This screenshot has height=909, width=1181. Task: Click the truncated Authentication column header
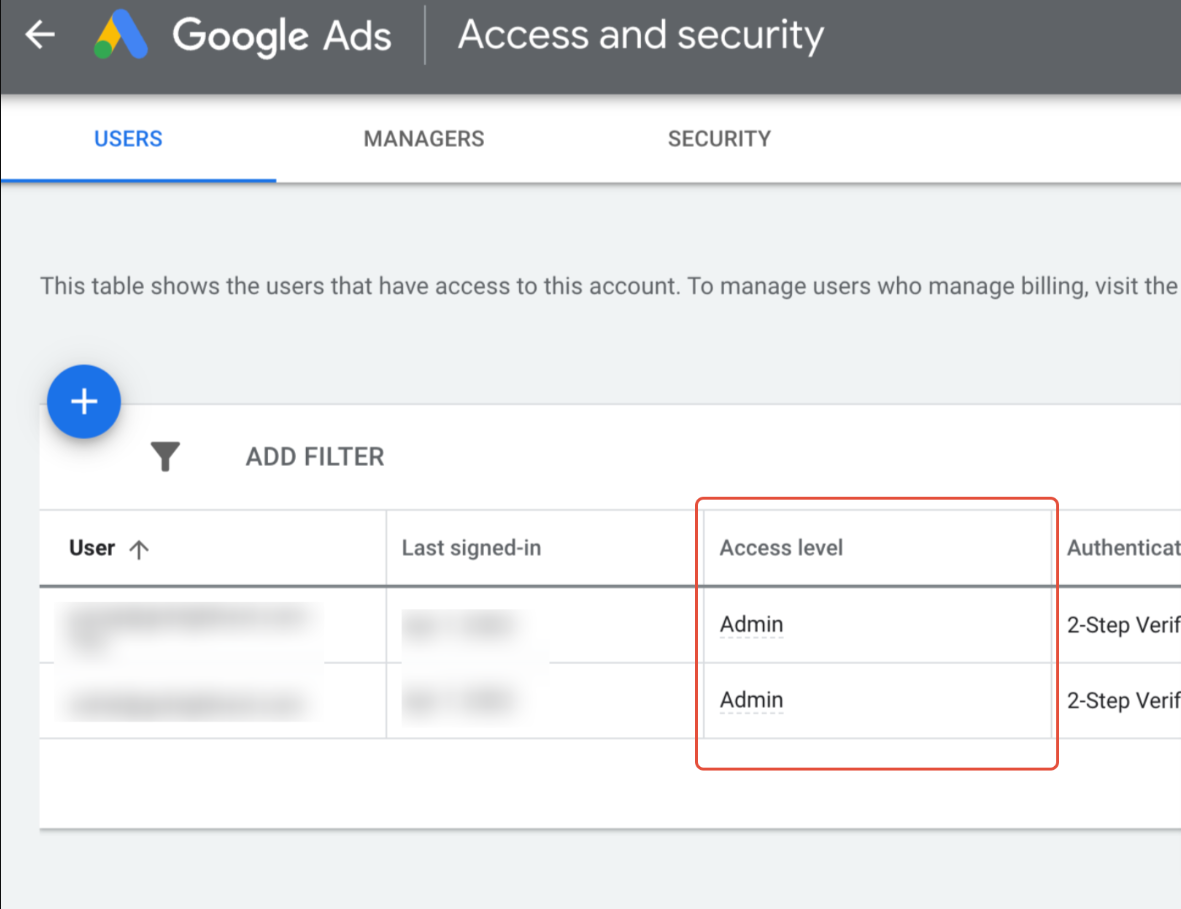pyautogui.click(x=1122, y=548)
